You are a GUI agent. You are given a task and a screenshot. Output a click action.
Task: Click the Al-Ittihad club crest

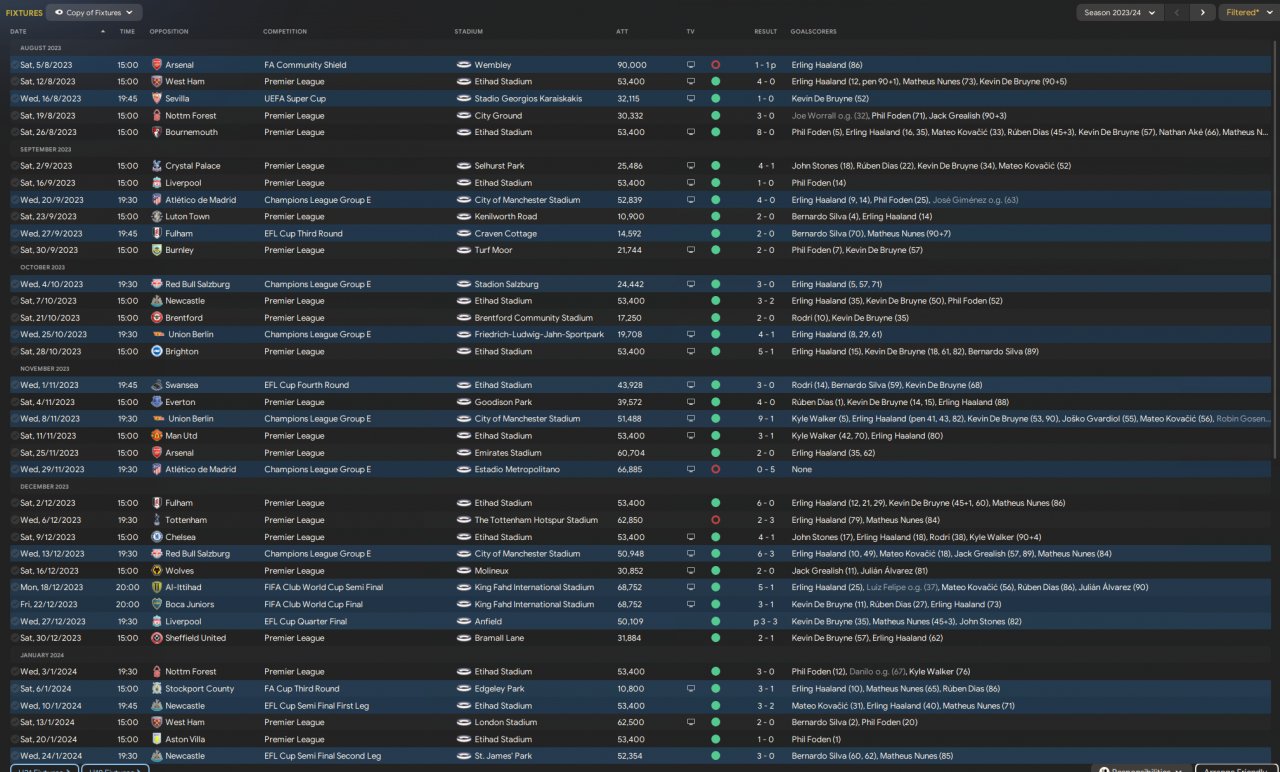click(157, 588)
